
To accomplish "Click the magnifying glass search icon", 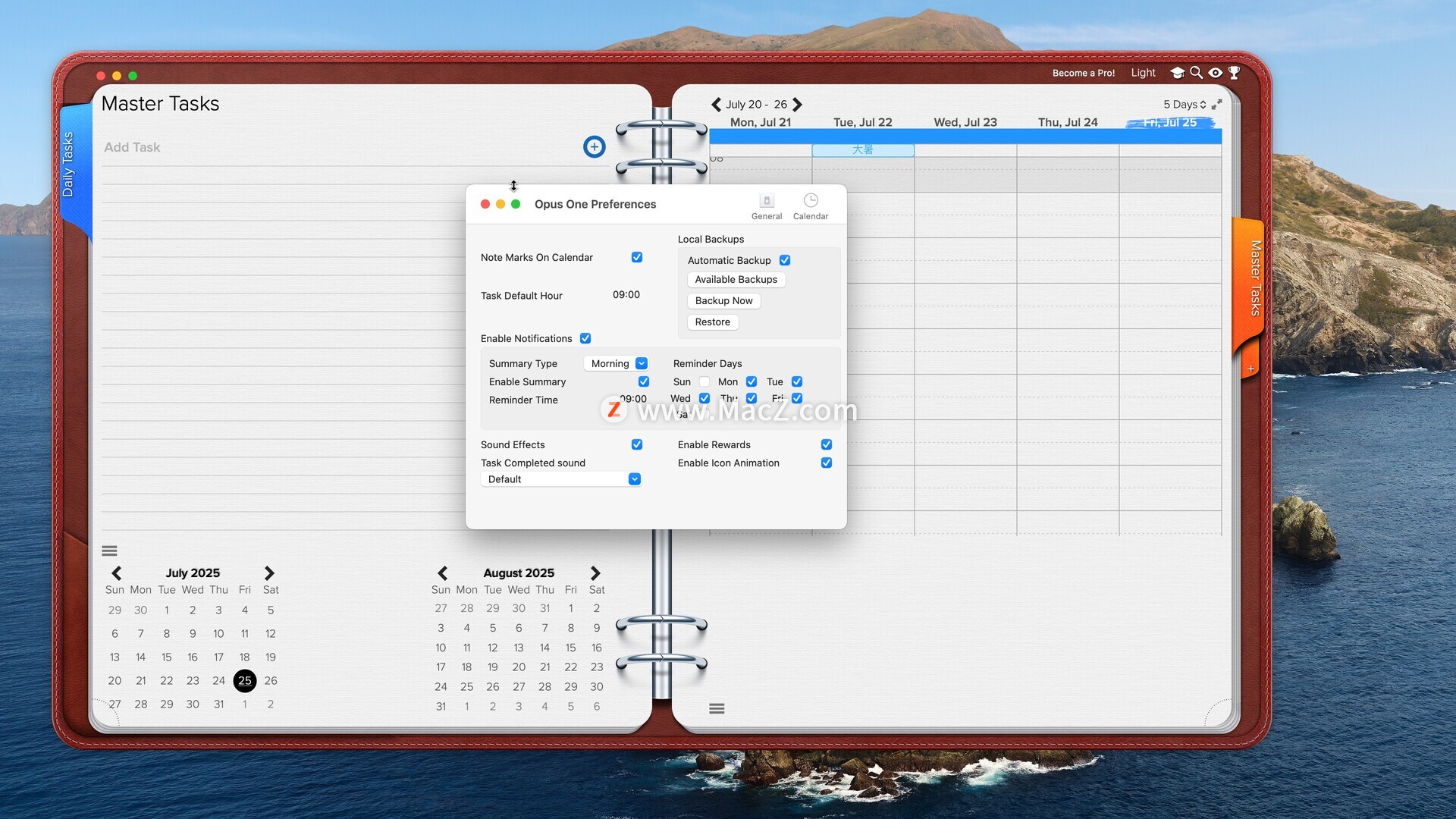I will click(1196, 73).
